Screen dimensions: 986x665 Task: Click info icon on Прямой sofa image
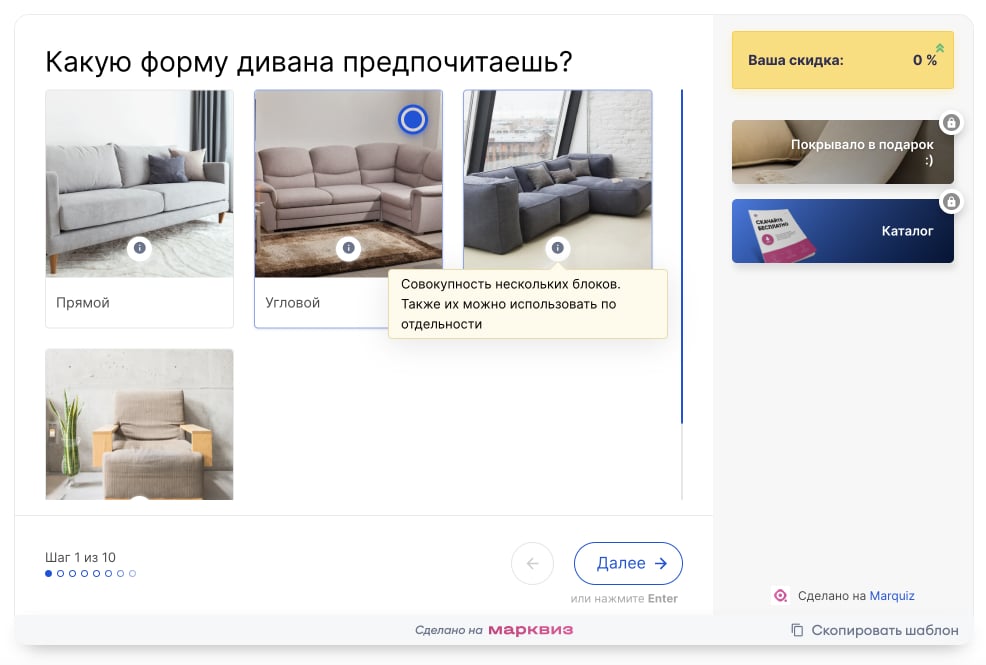pyautogui.click(x=140, y=248)
